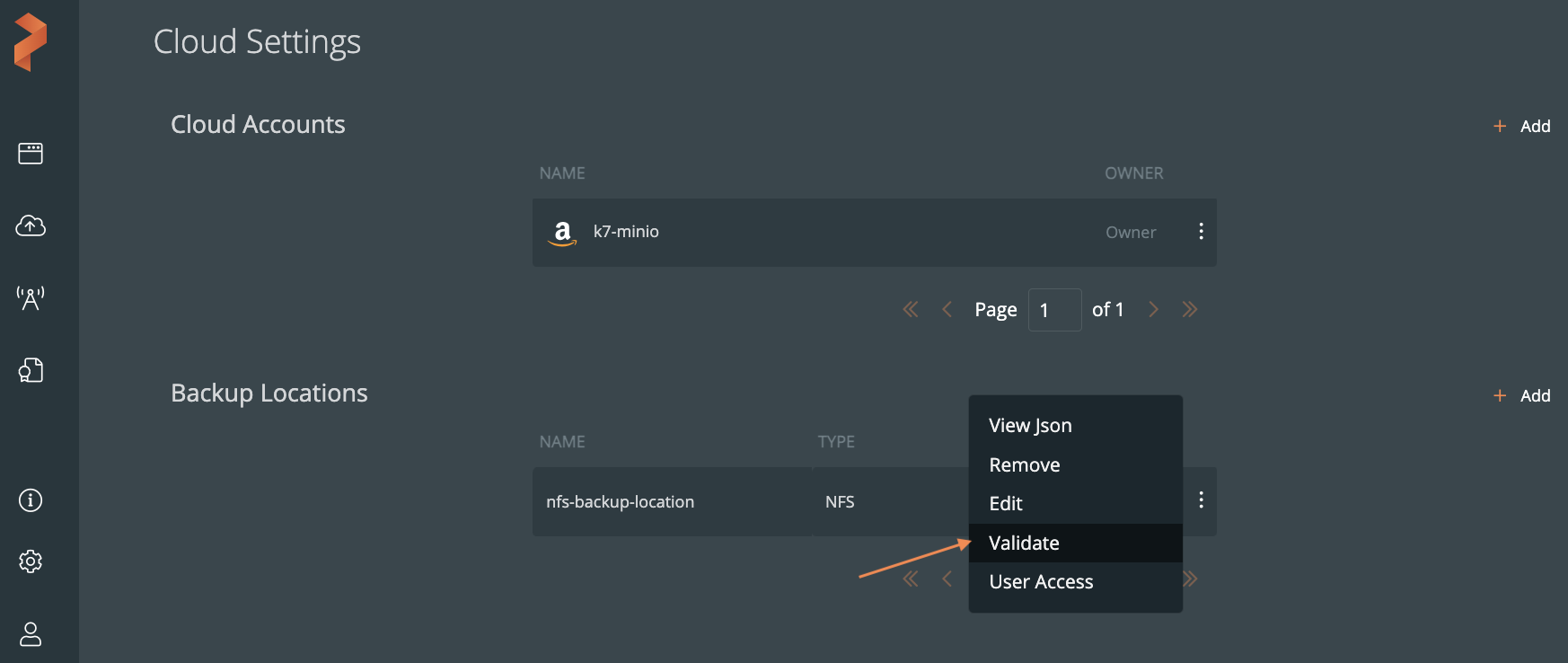Choose Remove from the context menu
This screenshot has width=1568, height=663.
pos(1024,465)
